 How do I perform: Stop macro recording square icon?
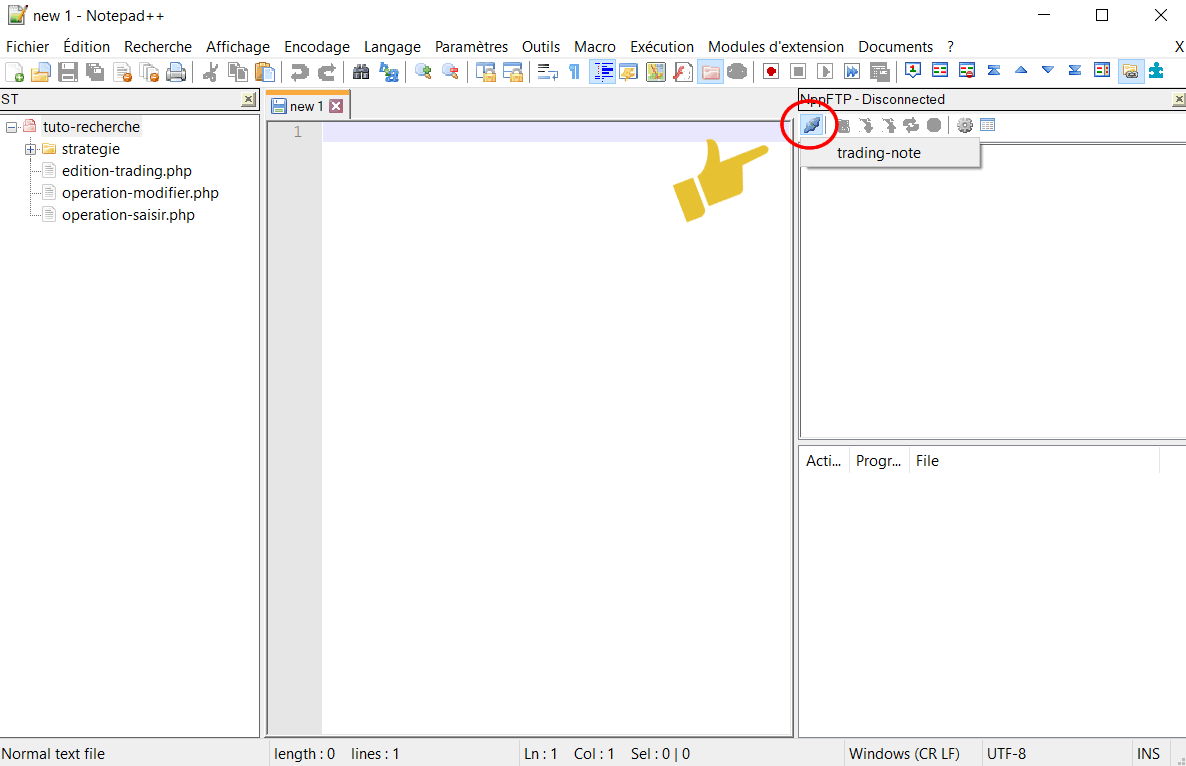coord(798,72)
